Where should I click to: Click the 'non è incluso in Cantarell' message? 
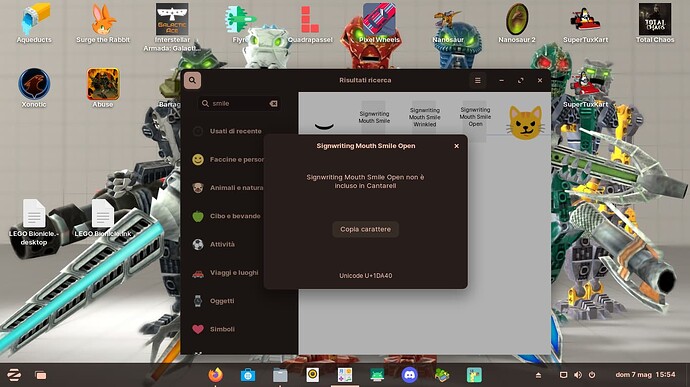pyautogui.click(x=365, y=181)
